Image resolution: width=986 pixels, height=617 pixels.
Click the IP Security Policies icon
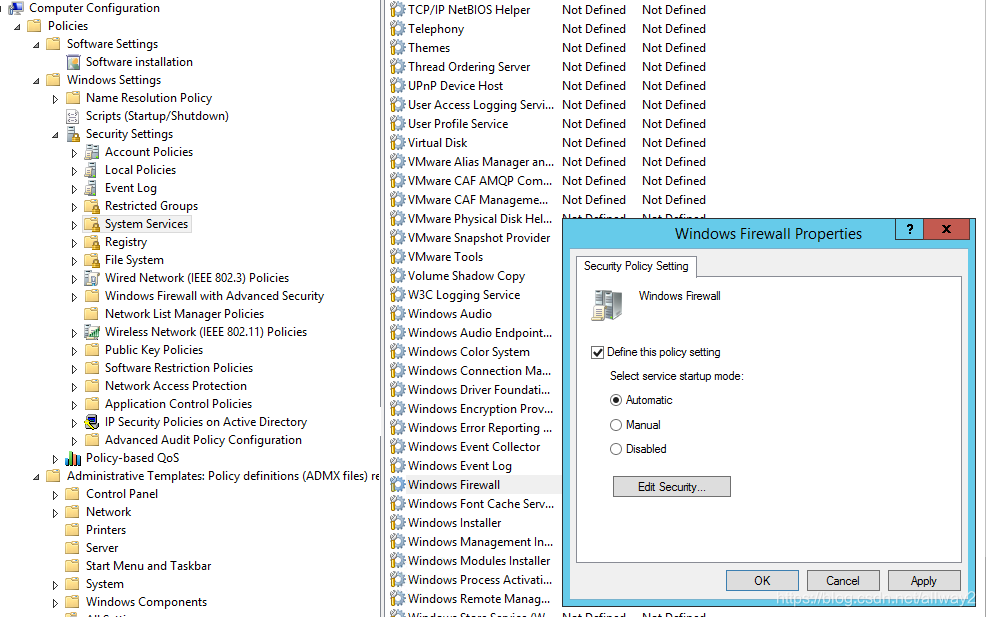(x=92, y=422)
